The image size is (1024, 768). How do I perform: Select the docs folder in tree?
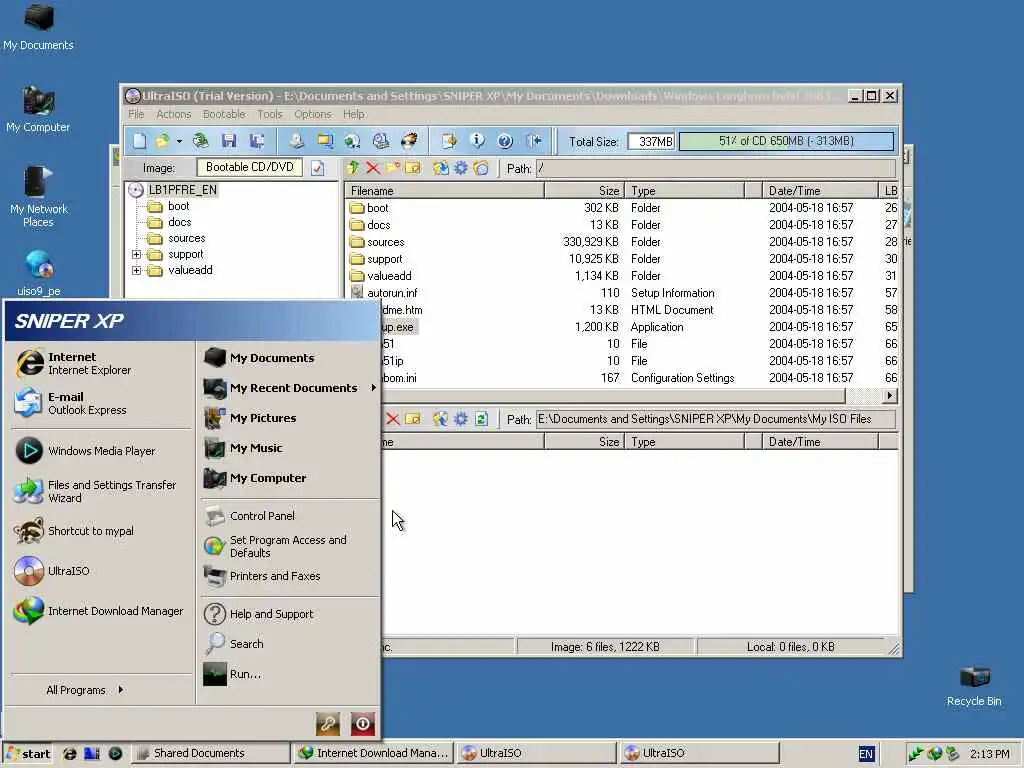click(x=180, y=222)
